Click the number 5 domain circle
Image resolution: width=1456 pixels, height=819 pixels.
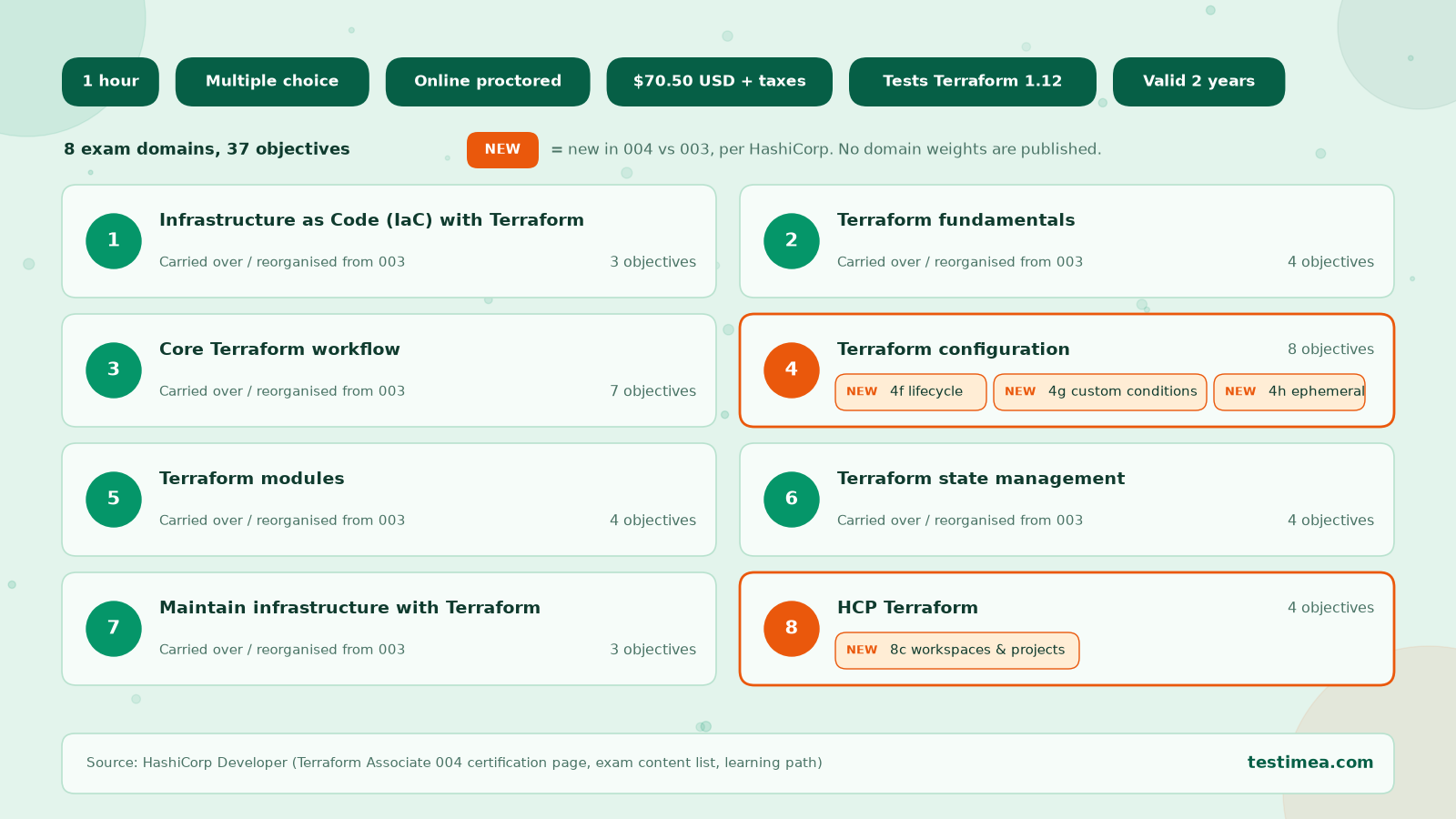[x=114, y=500]
